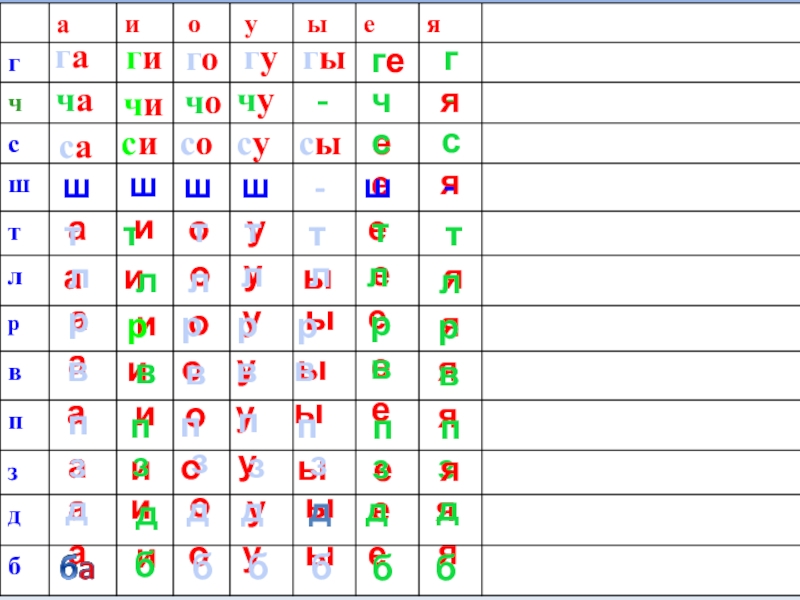Click the pale 'т' under column ы
Viewport: 800px width, 600px height.
tap(317, 236)
